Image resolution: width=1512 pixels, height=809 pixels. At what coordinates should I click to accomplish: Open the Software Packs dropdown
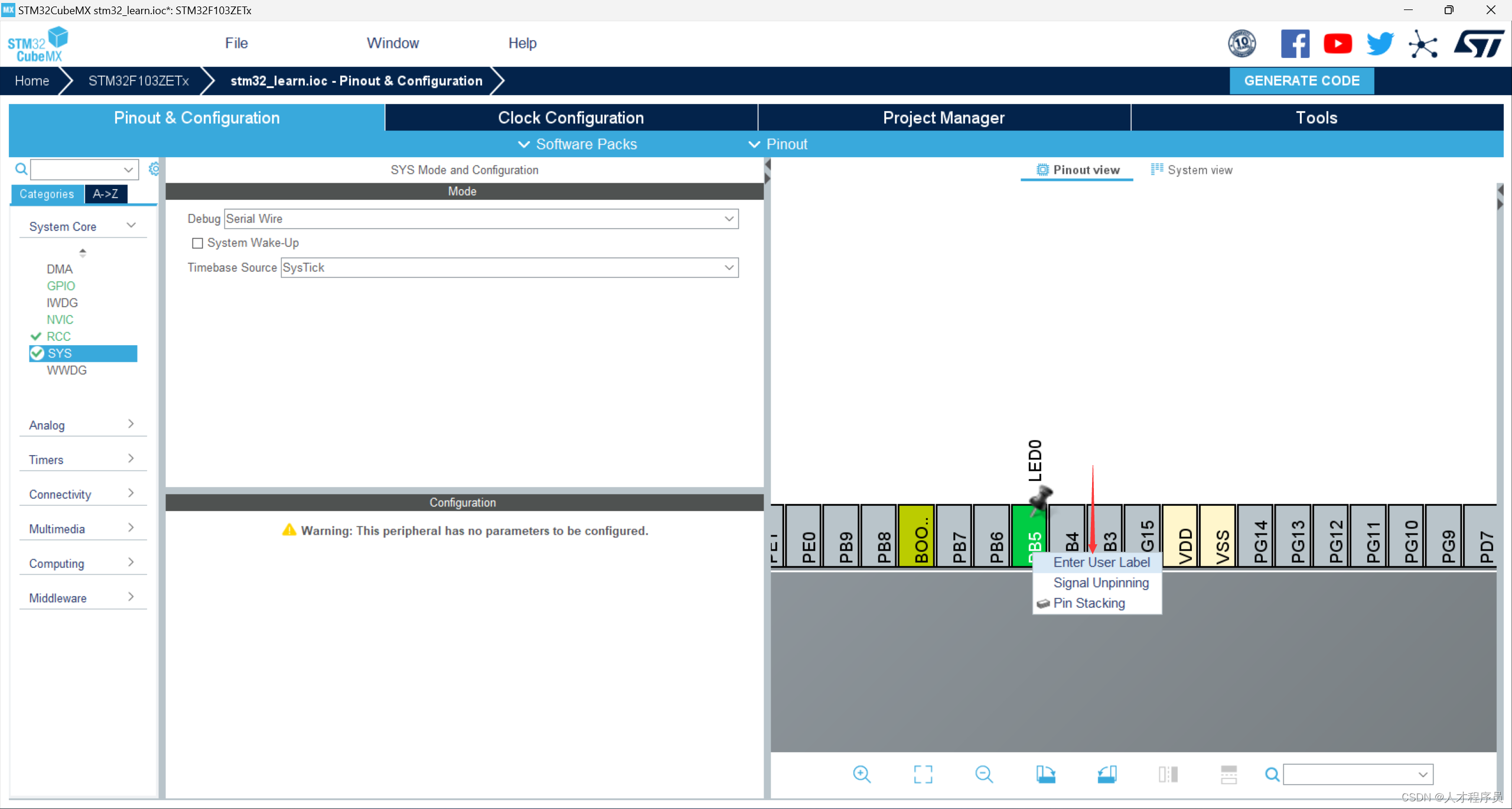tap(578, 144)
